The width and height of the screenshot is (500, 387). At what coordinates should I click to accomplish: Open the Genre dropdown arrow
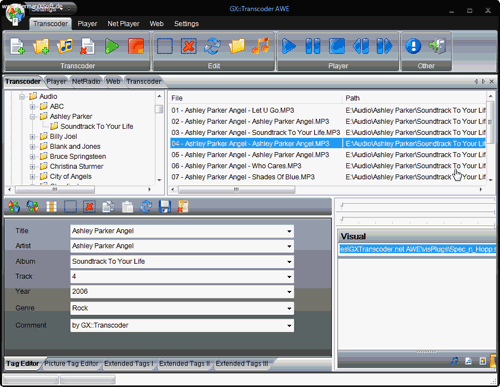289,308
